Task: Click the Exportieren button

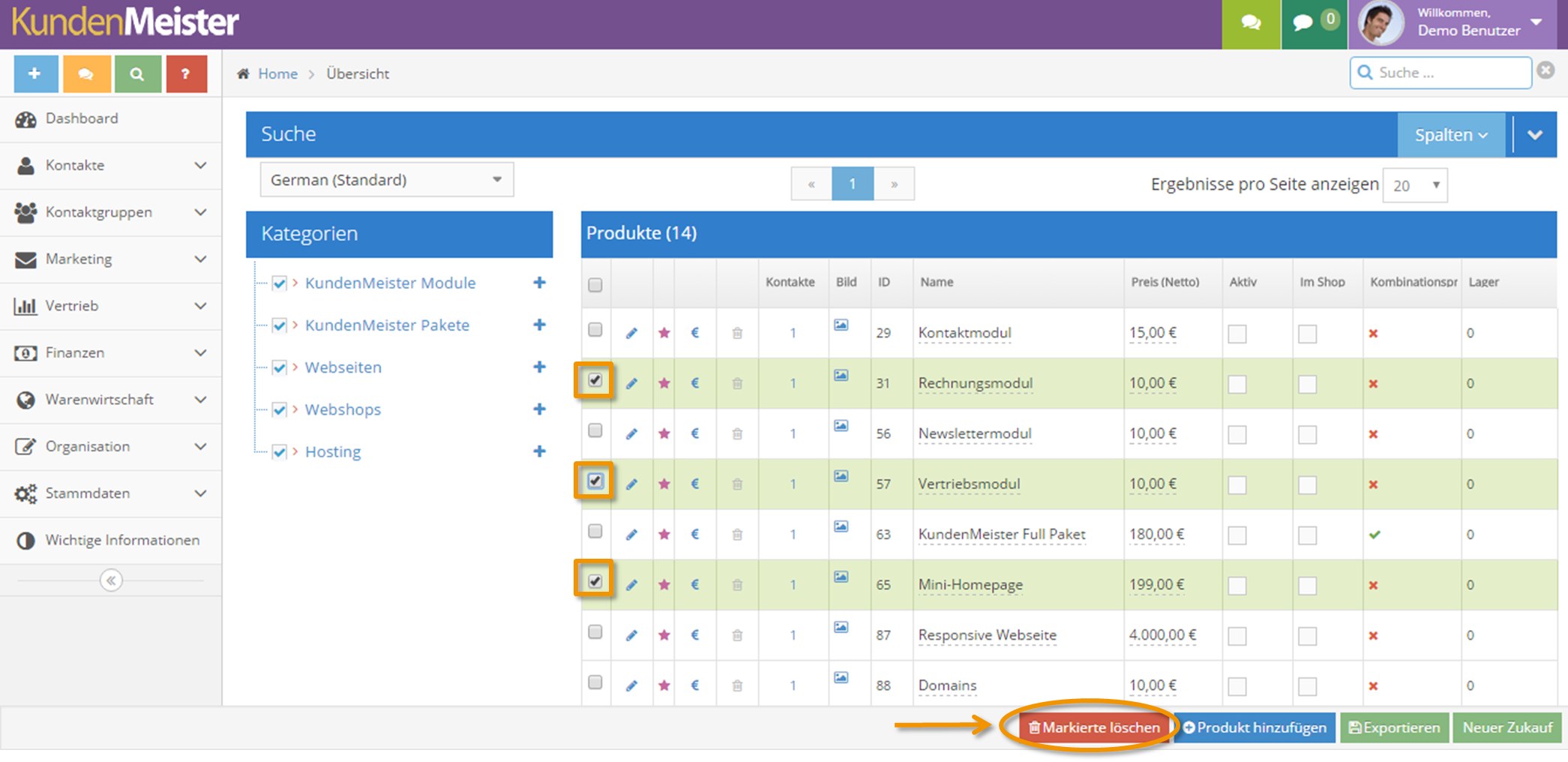Action: [x=1394, y=727]
